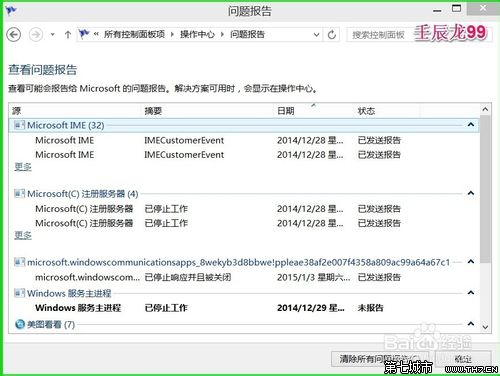Click the windowscommunicationsapps group icon
The width and height of the screenshot is (500, 376).
19,262
